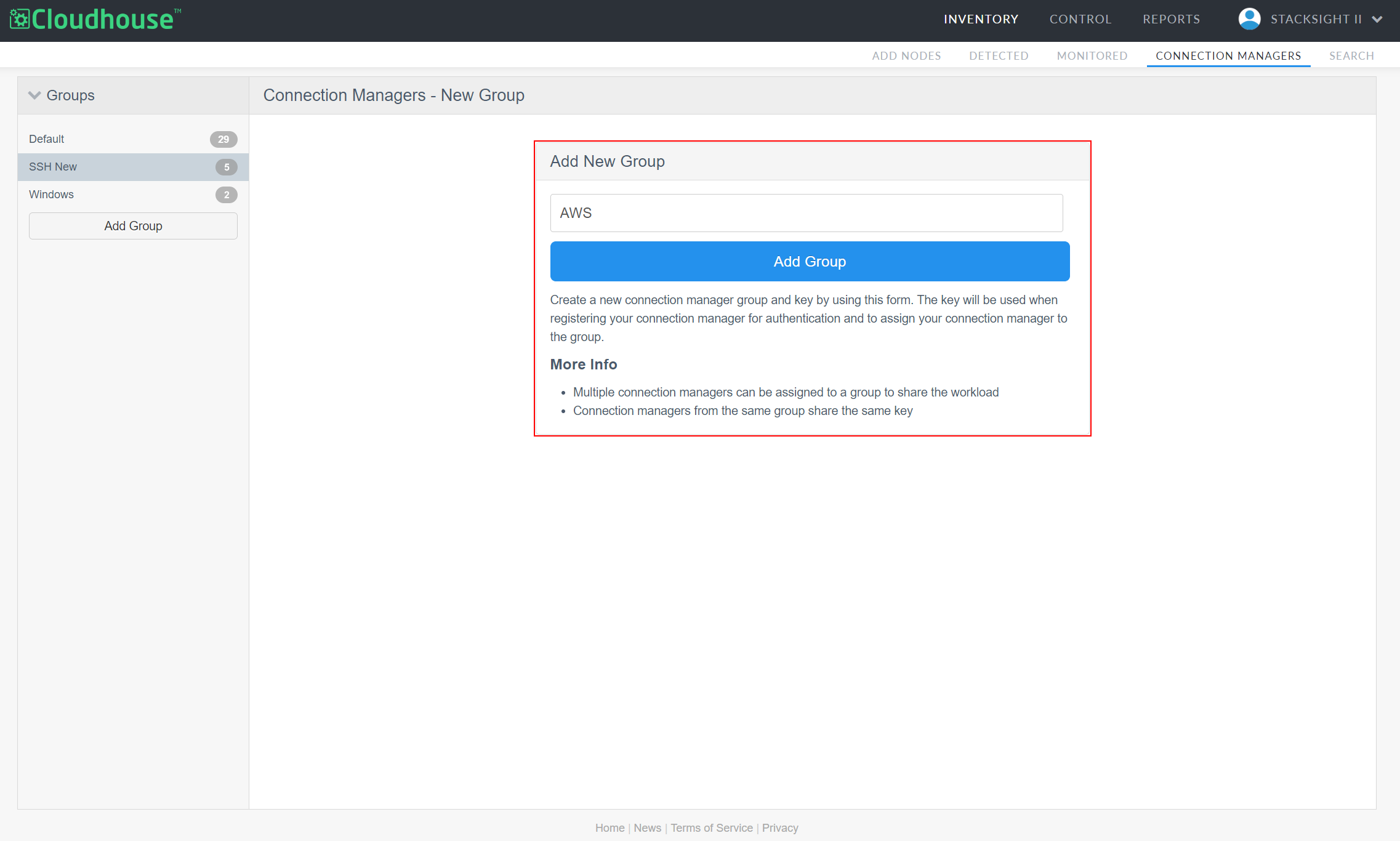Click the Cloudhouse logo
The height and width of the screenshot is (841, 1400).
tap(95, 19)
